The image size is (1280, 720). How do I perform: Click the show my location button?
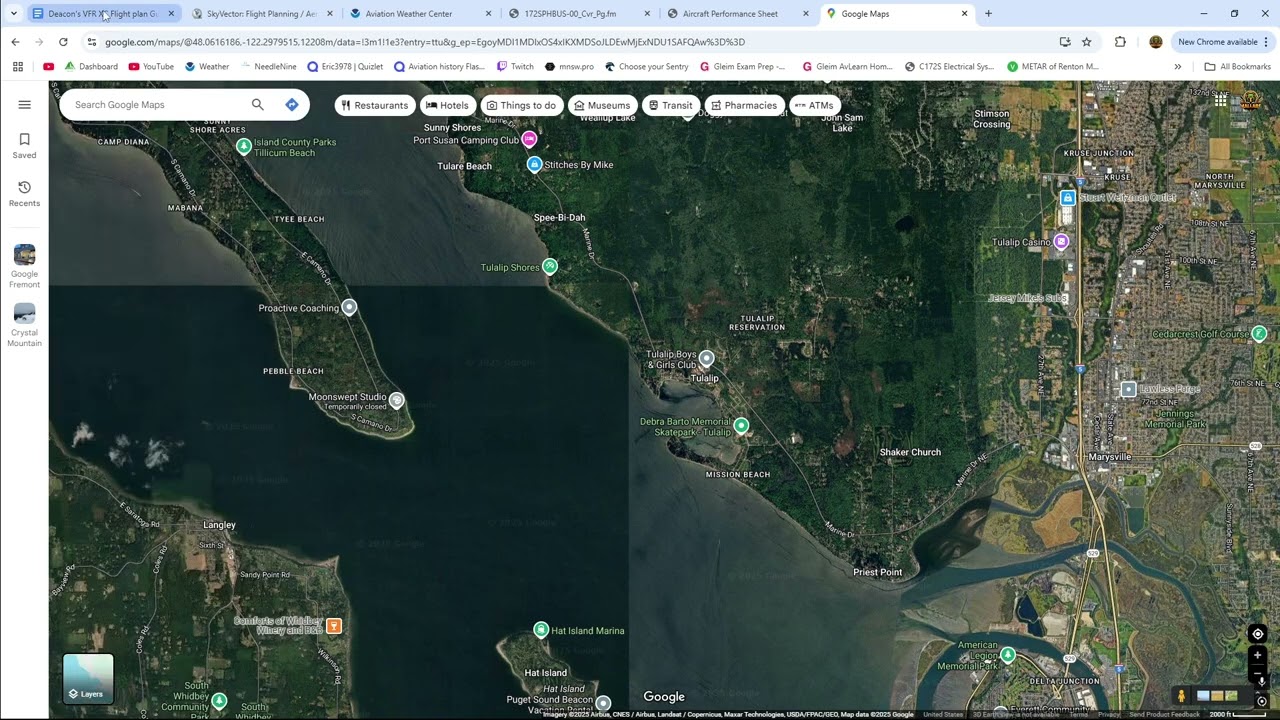1257,634
